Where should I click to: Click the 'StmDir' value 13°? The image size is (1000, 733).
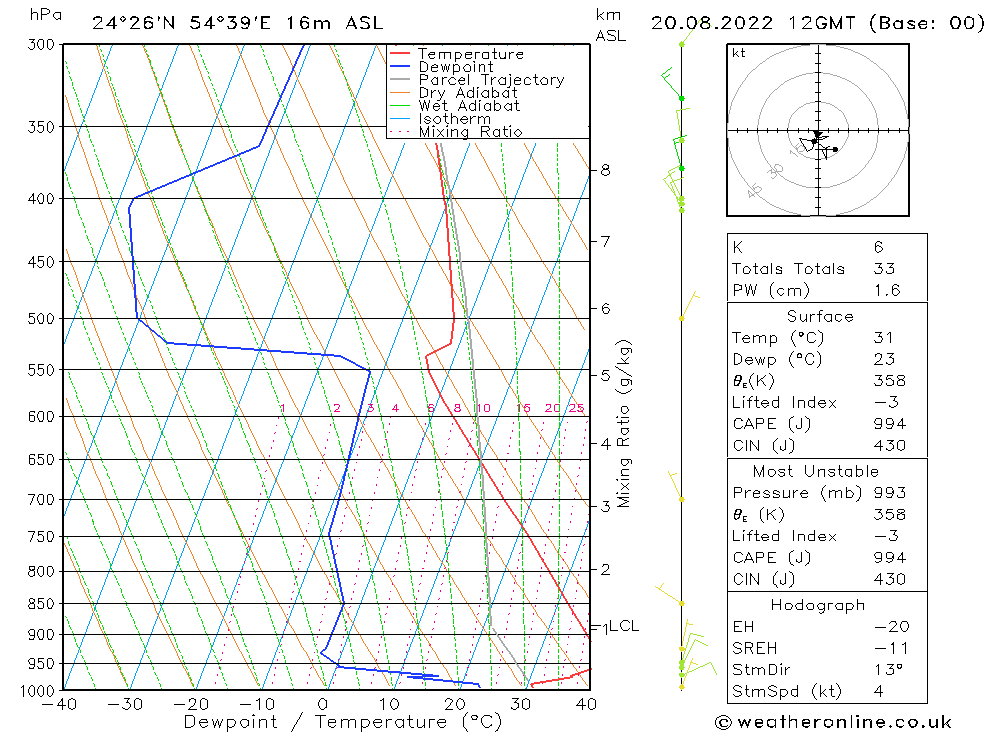pyautogui.click(x=888, y=670)
